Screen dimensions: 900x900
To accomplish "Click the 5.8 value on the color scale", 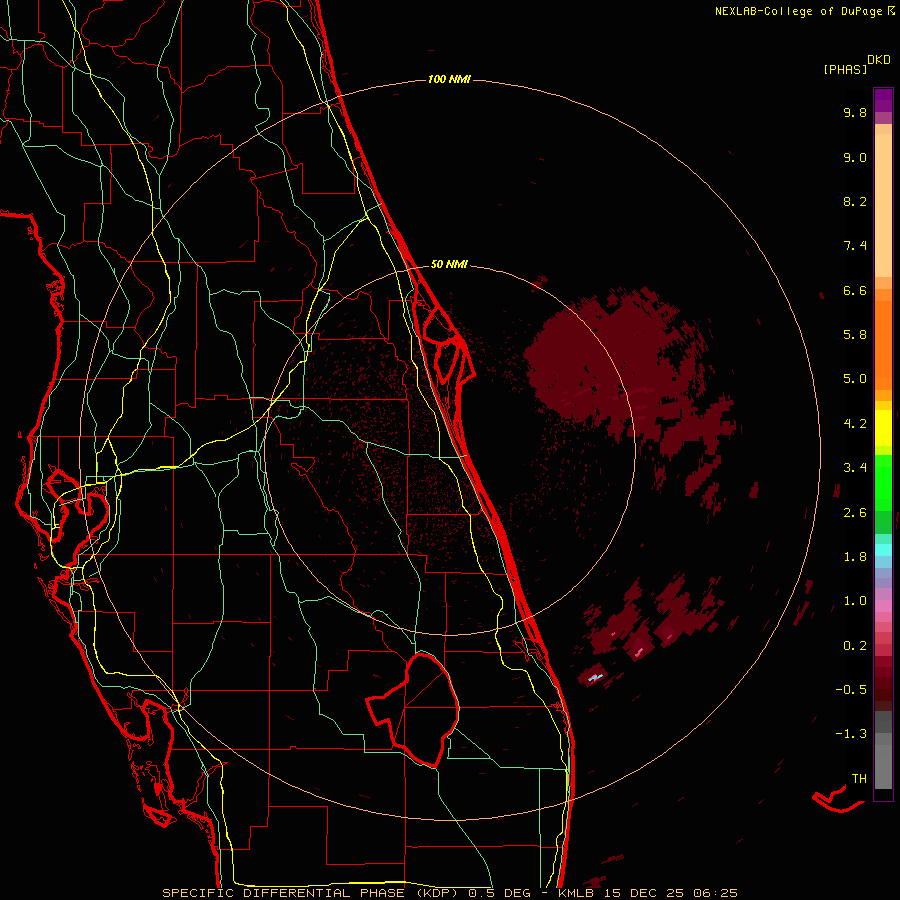I will pyautogui.click(x=855, y=335).
